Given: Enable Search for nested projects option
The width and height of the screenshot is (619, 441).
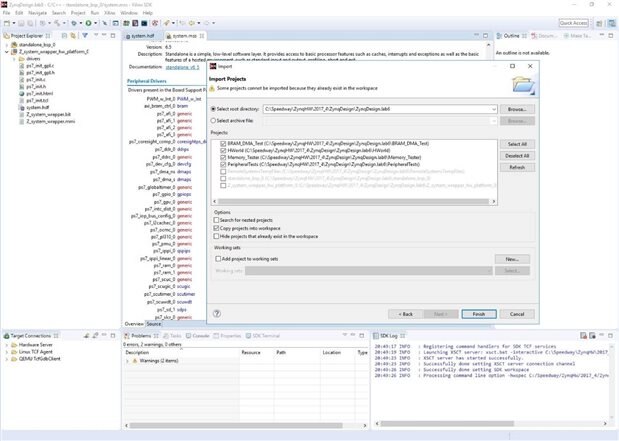Looking at the screenshot, I should point(217,219).
